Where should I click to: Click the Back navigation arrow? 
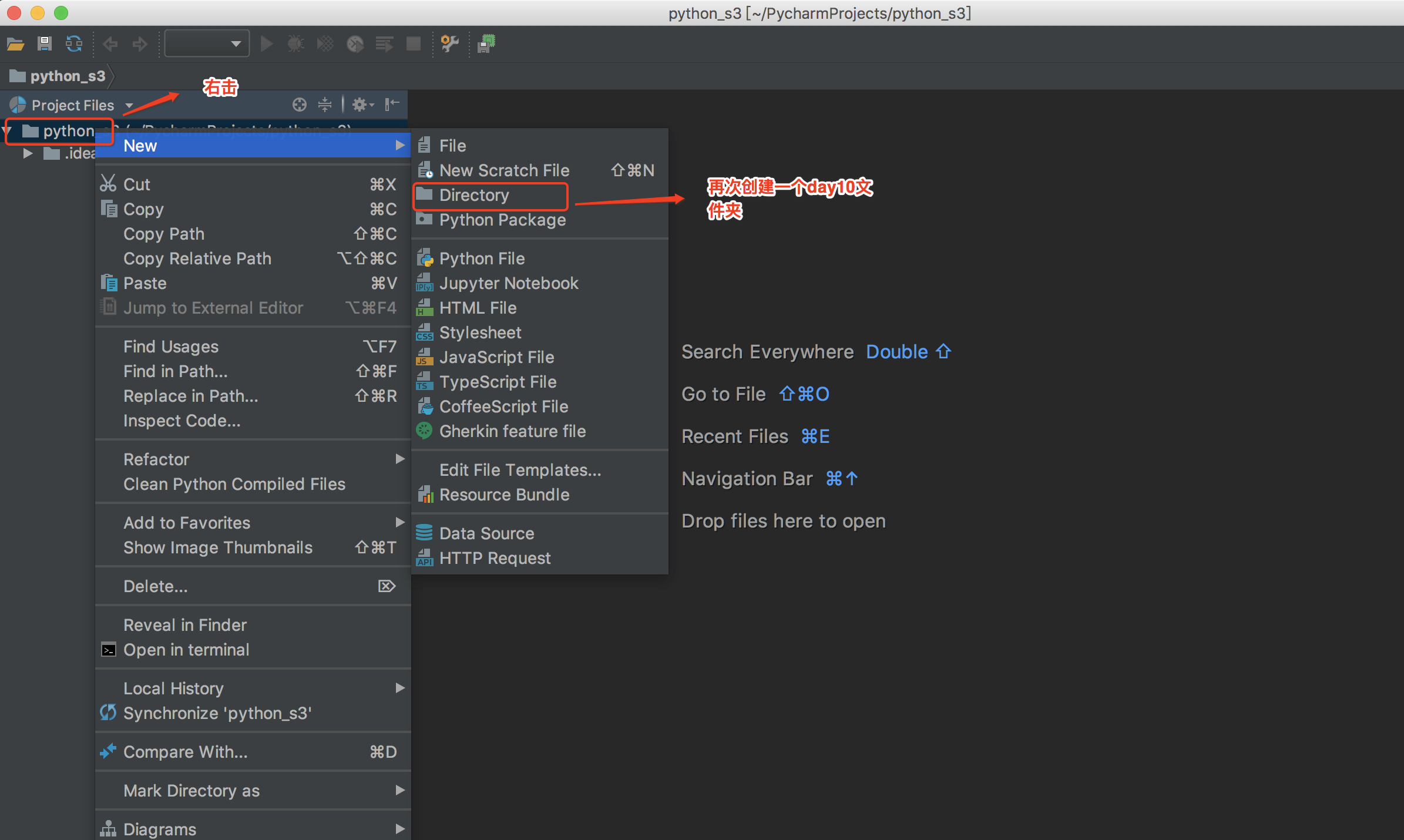click(x=110, y=44)
